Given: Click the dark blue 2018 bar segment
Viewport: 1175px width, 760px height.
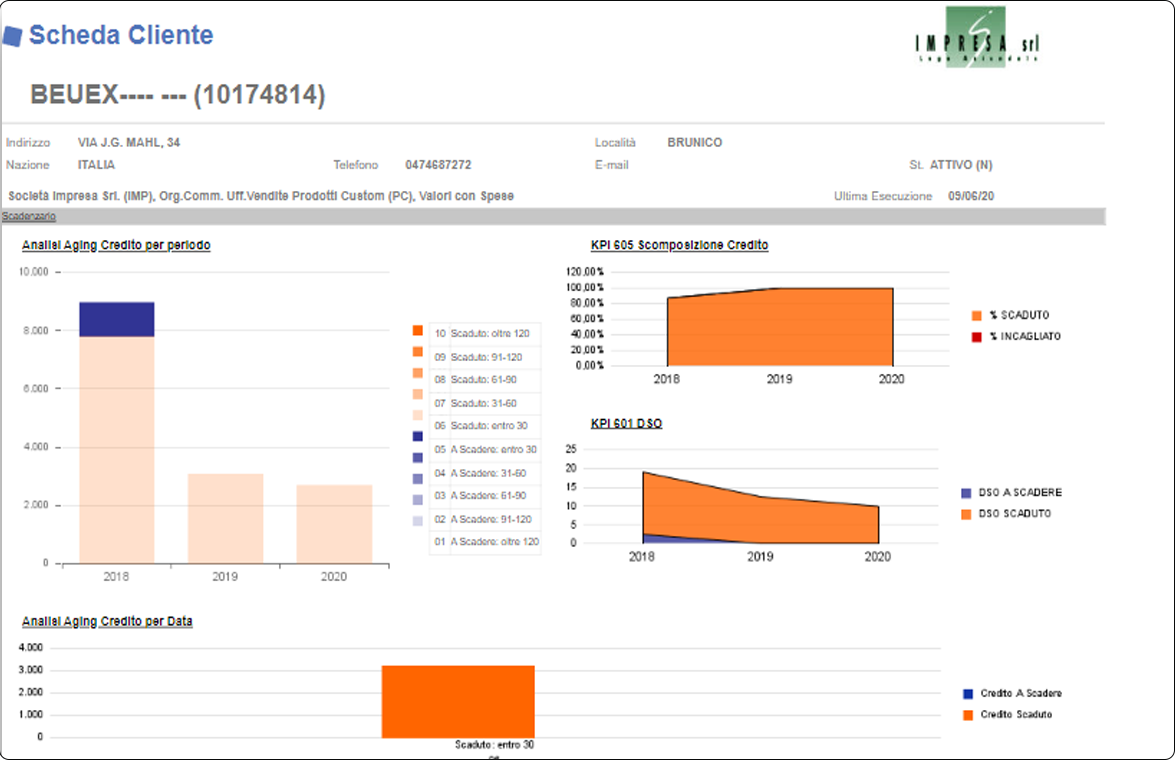Looking at the screenshot, I should (x=117, y=319).
